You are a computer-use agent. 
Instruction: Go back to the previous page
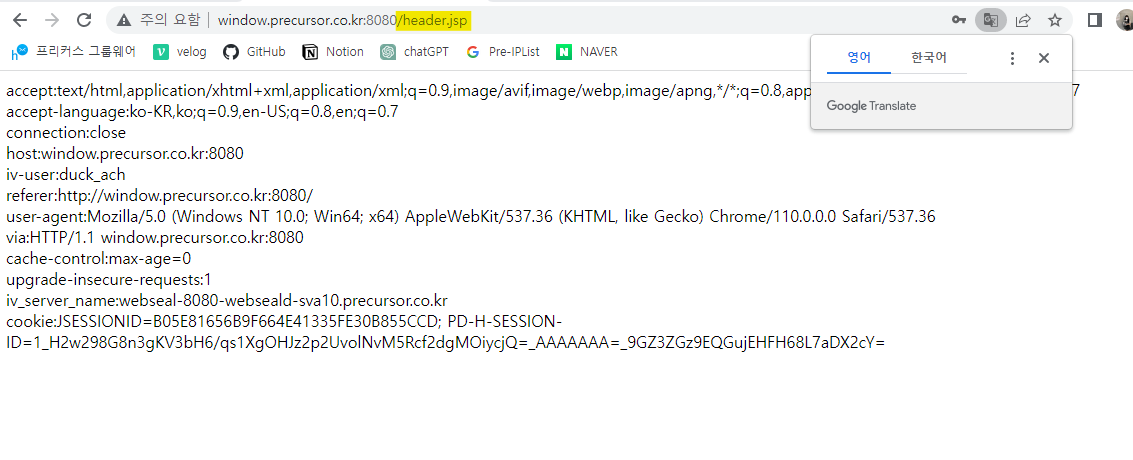[x=20, y=20]
